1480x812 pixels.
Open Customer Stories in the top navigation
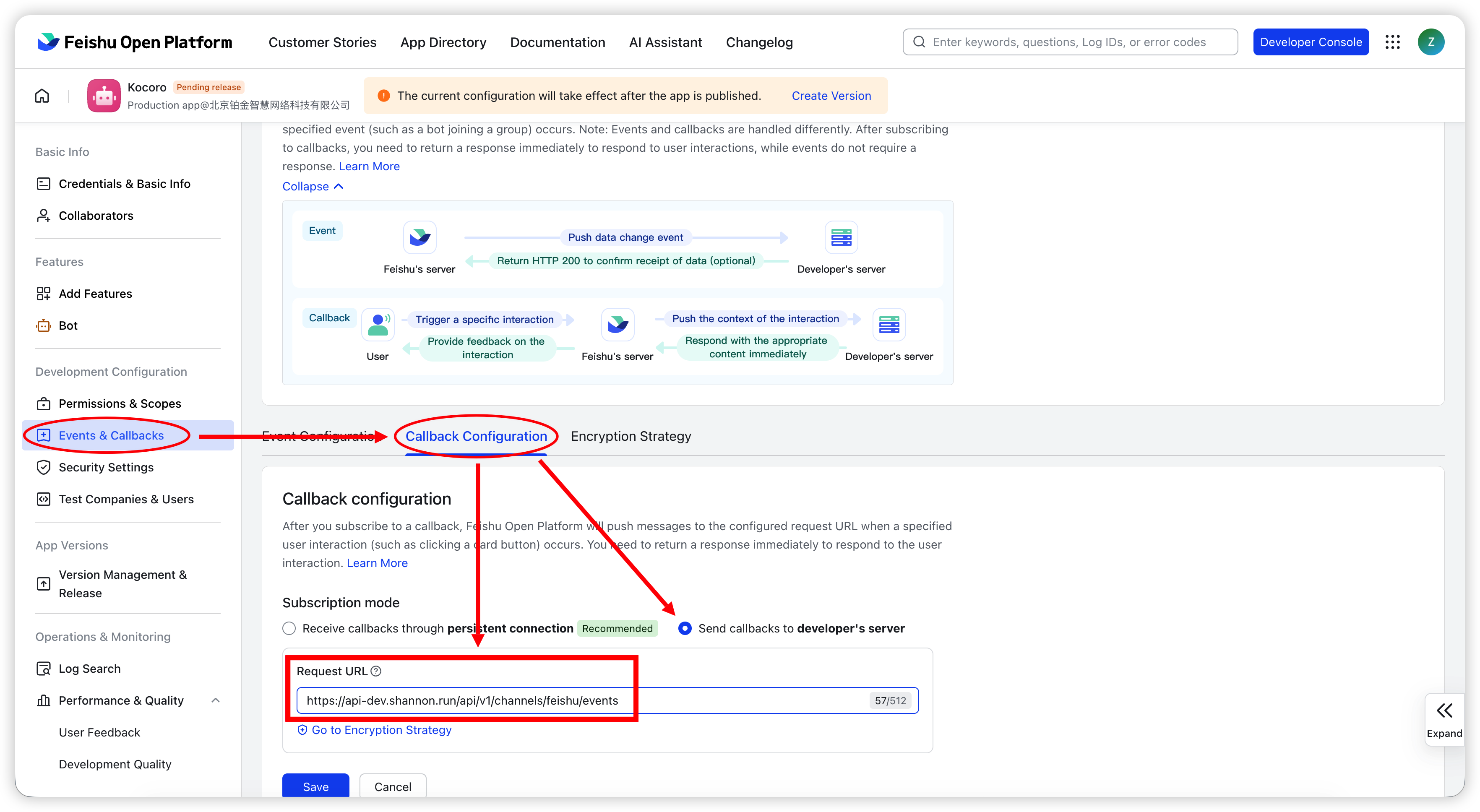[x=322, y=42]
